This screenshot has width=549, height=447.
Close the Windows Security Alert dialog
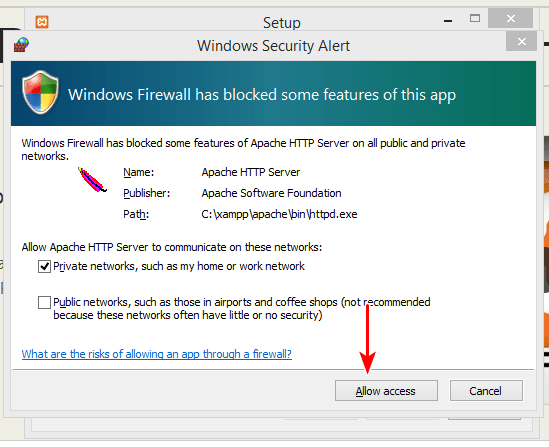pos(522,41)
